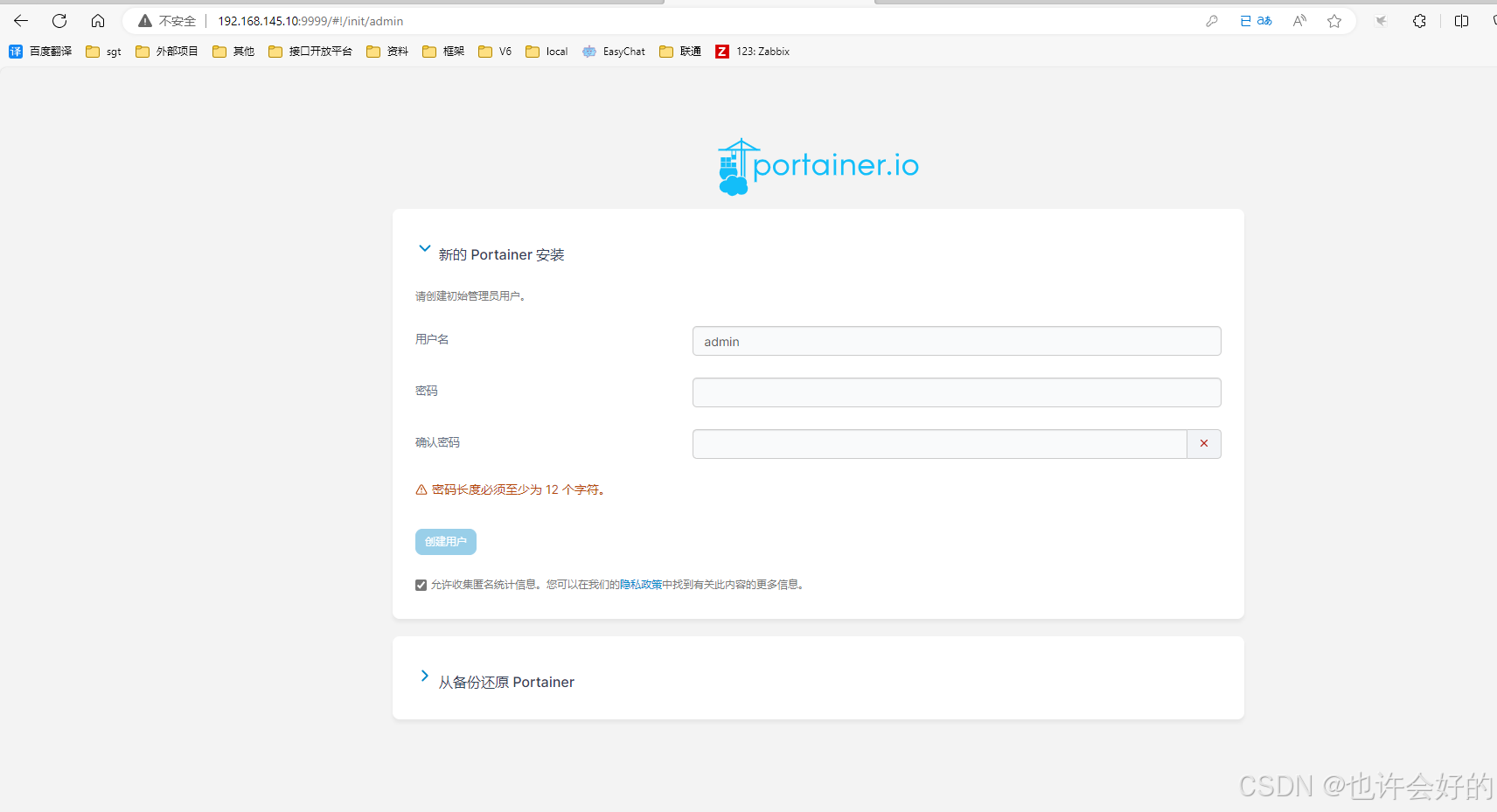
Task: Open the sgt bookmark folder
Action: click(103, 52)
